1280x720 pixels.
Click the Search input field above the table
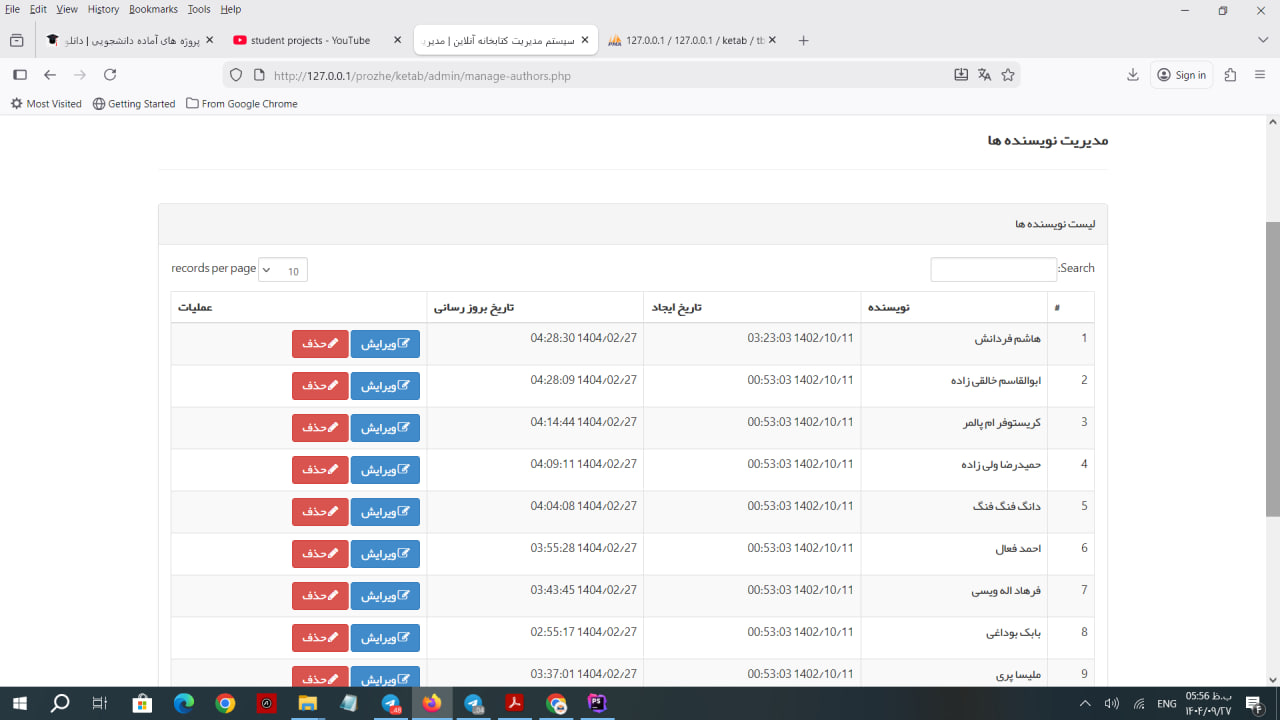click(993, 269)
